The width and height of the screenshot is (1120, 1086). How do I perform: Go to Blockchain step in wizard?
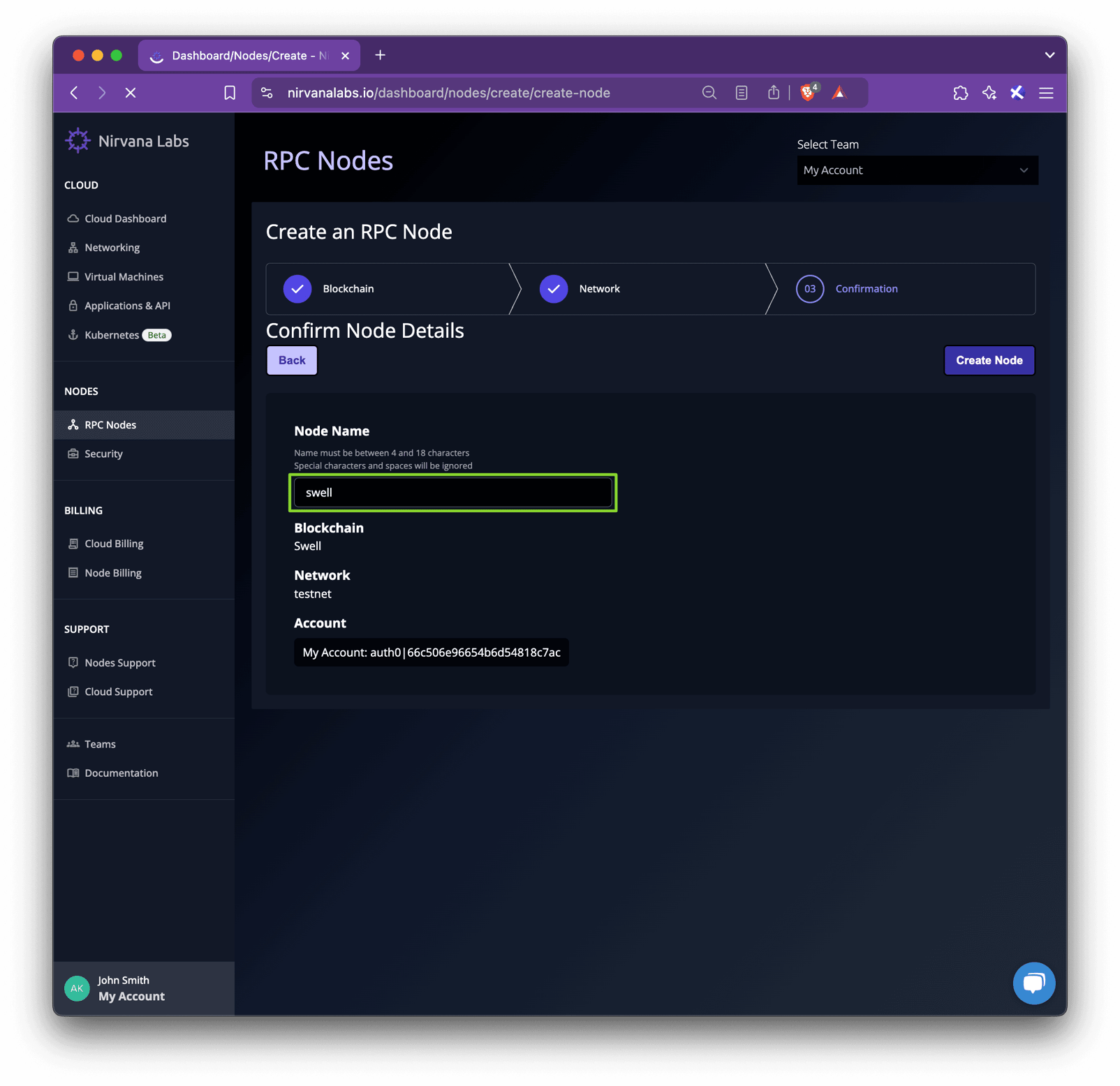click(x=388, y=289)
